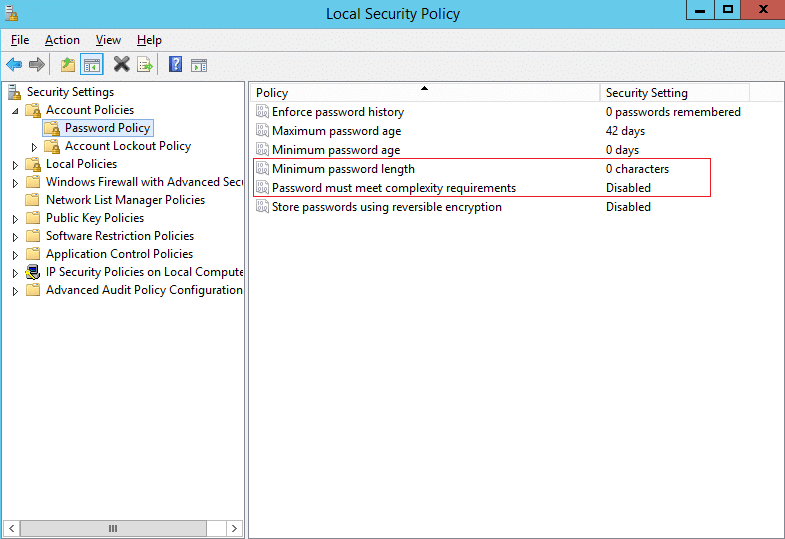Click the IP Security Policies computer icon
This screenshot has height=539, width=785.
tap(33, 272)
